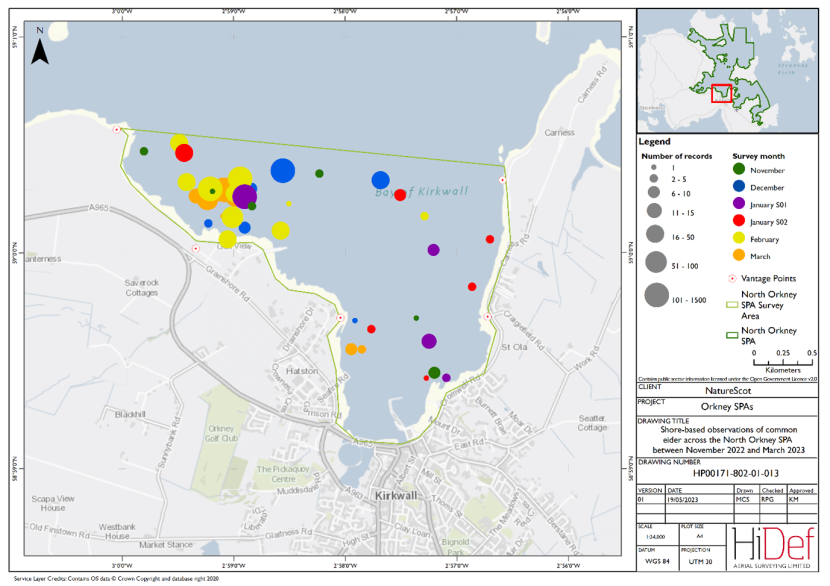Click the vantage point marker on Grainshore Rd
This screenshot has width=830, height=586.
[196, 248]
